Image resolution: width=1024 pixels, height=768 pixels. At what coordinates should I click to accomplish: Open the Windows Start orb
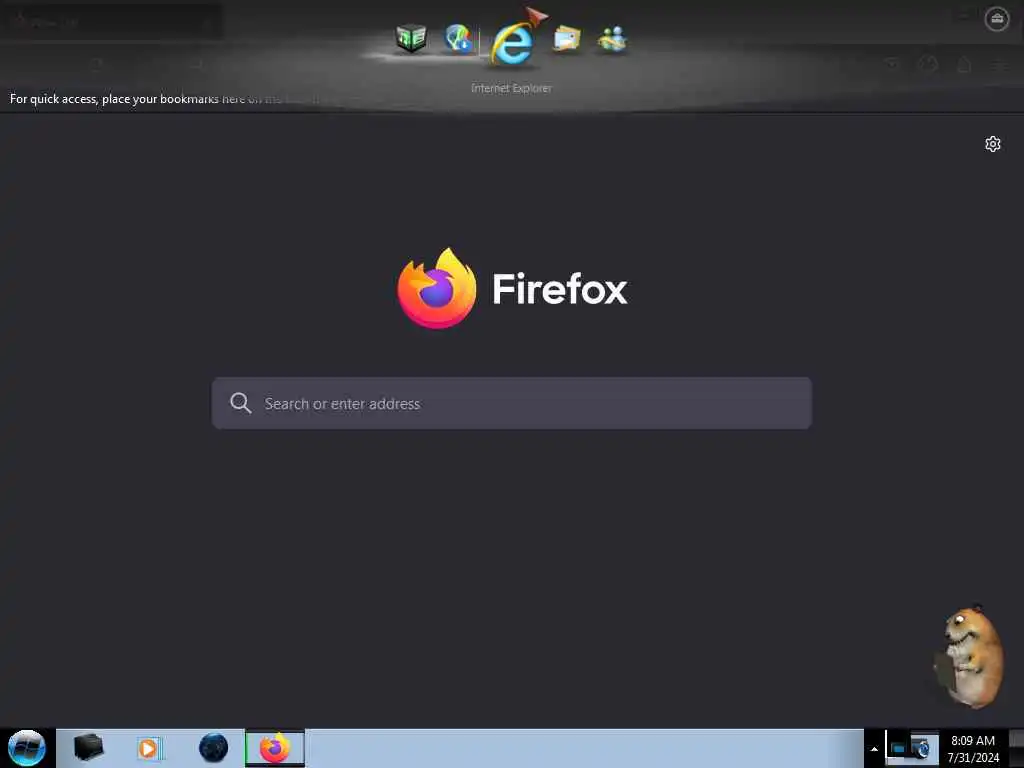tap(27, 748)
